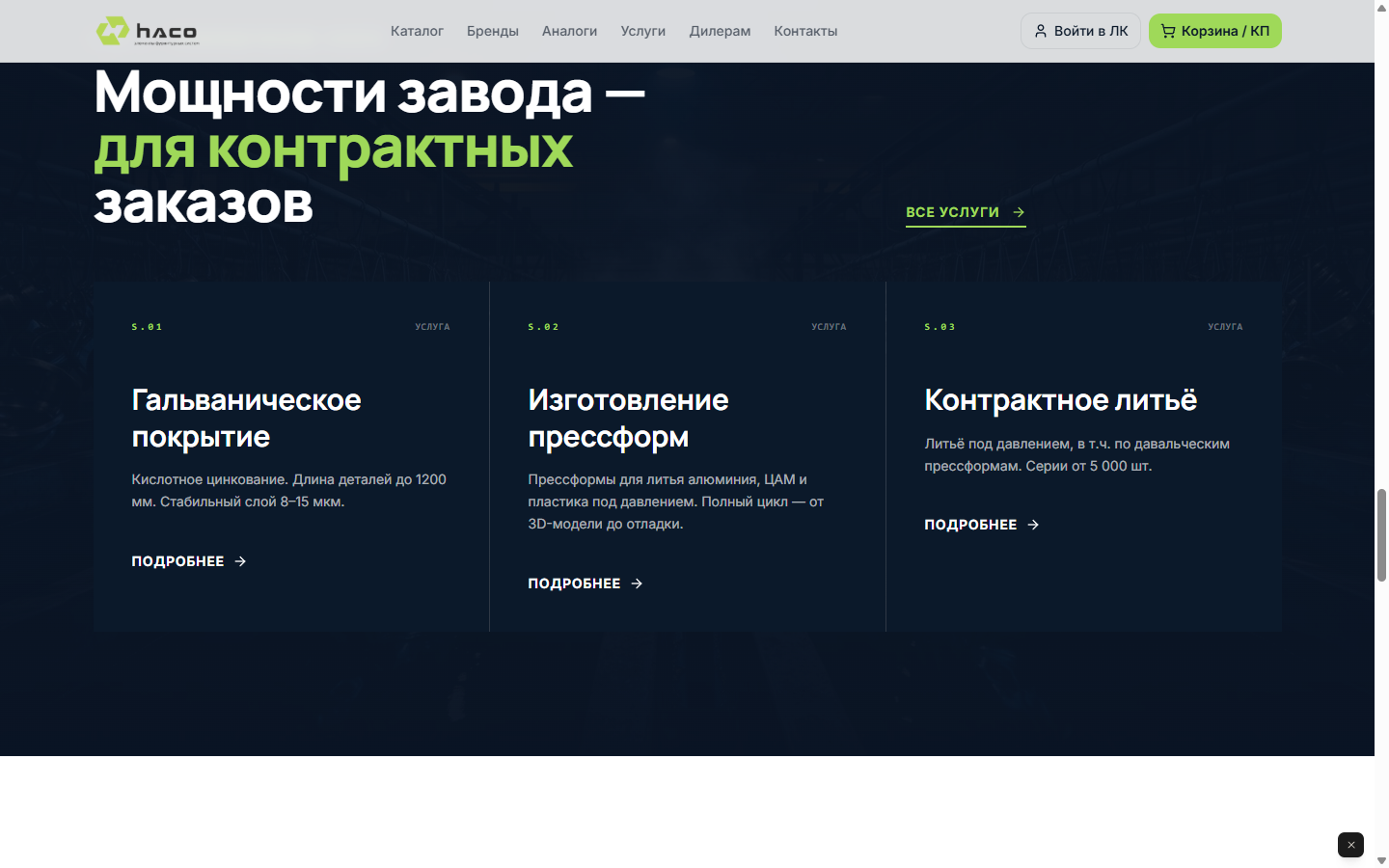Click Литьё под давлением description
Screen dimensions: 1389x868
1077,455
